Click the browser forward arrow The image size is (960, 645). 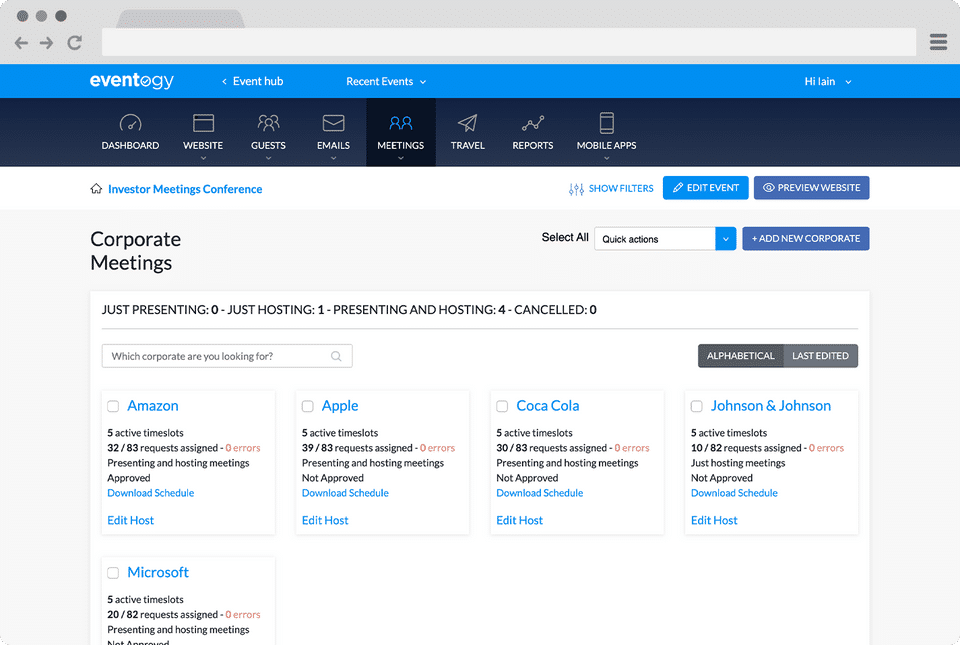tap(47, 43)
